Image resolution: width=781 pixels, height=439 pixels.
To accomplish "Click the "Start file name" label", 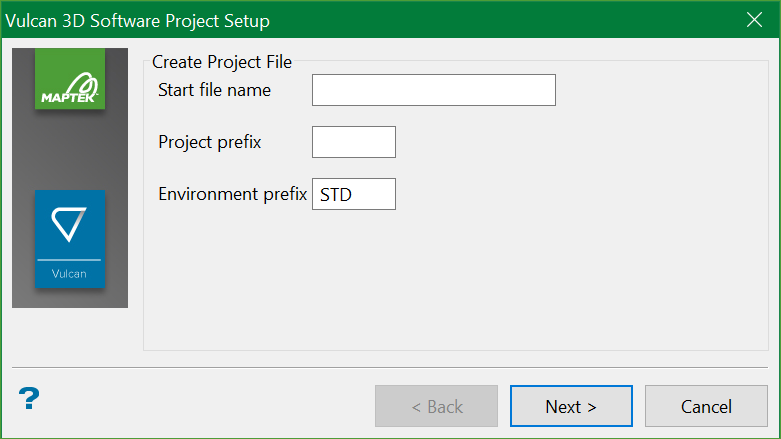I will (214, 90).
